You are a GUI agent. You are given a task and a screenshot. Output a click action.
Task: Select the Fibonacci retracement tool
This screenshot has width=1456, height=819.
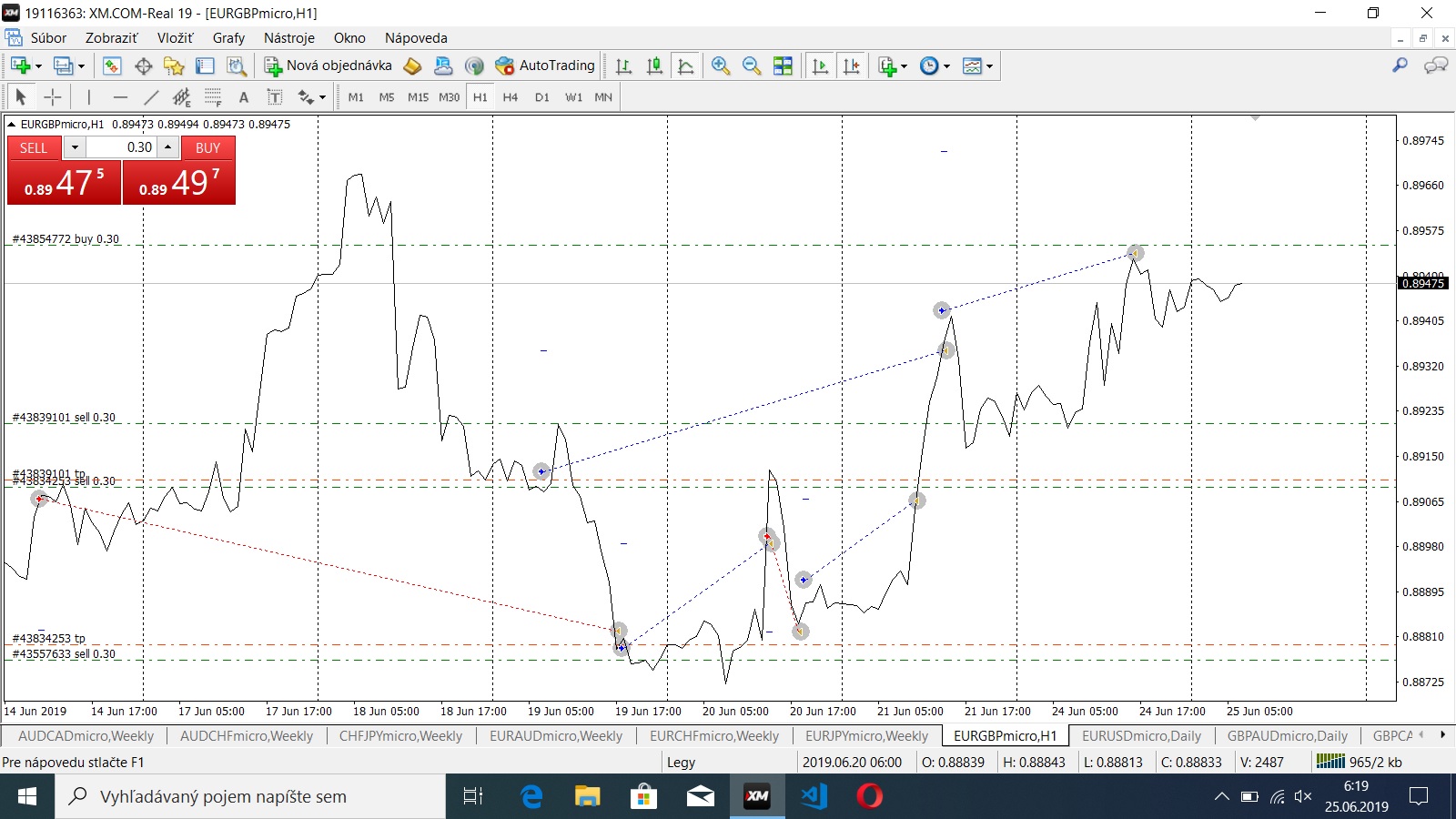pyautogui.click(x=213, y=97)
